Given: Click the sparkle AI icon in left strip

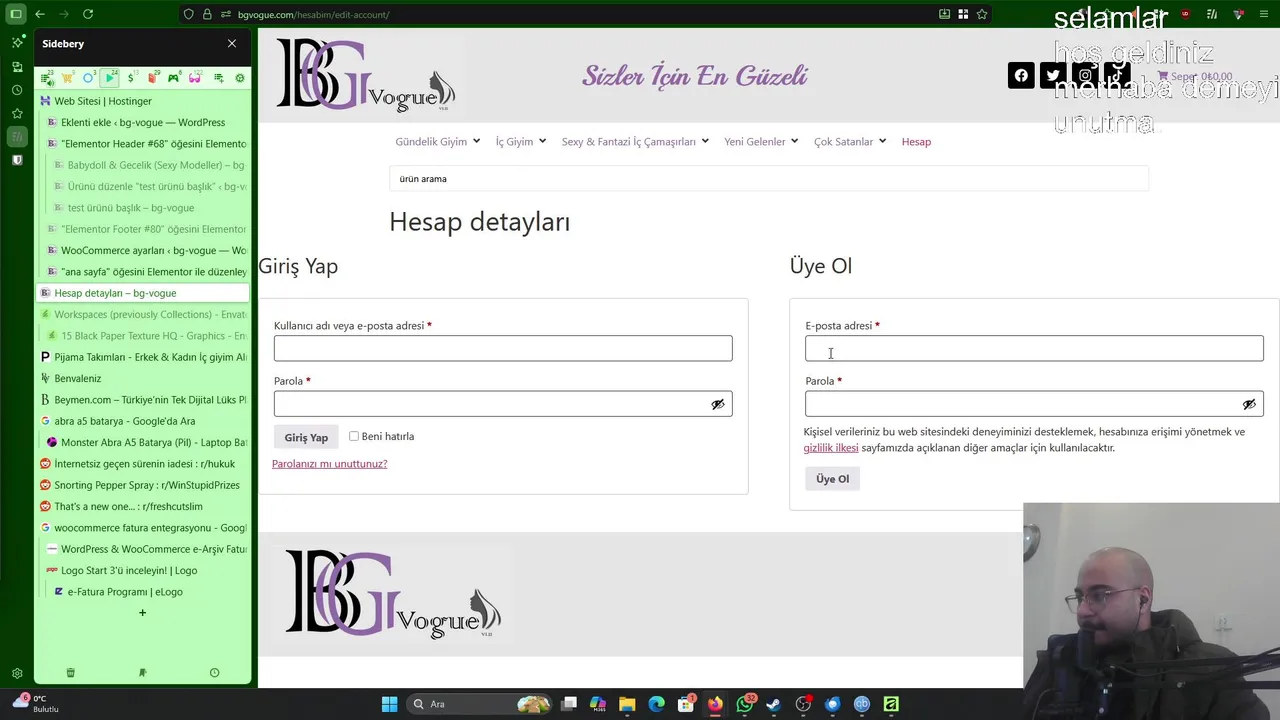Looking at the screenshot, I should [x=17, y=42].
